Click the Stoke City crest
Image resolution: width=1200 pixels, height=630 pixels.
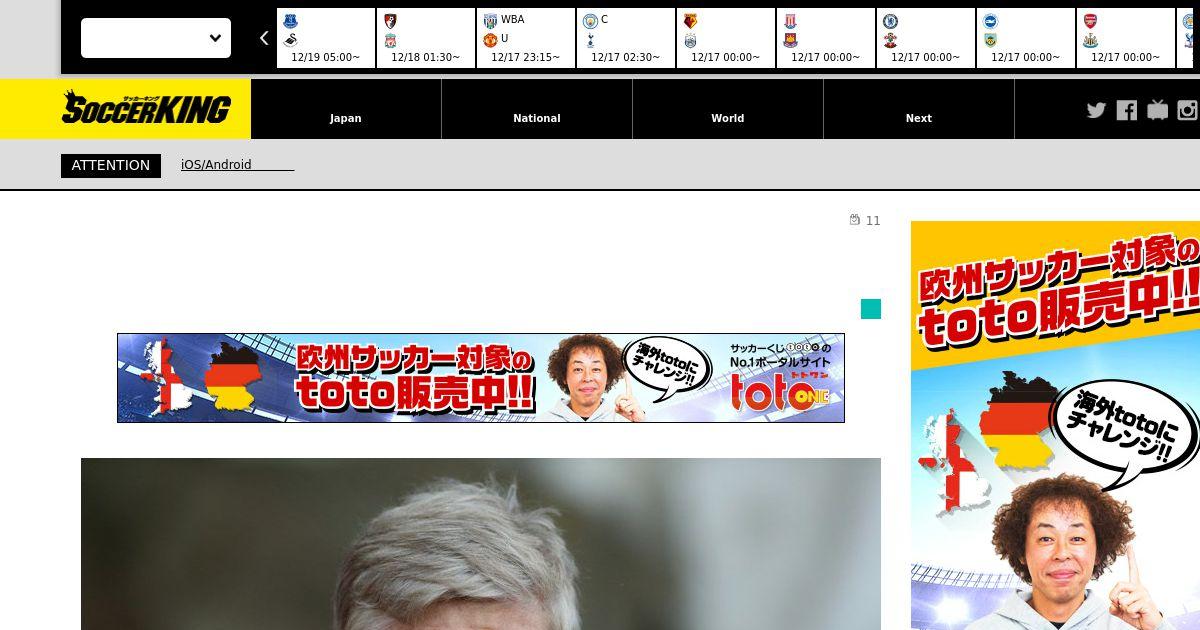pyautogui.click(x=790, y=21)
